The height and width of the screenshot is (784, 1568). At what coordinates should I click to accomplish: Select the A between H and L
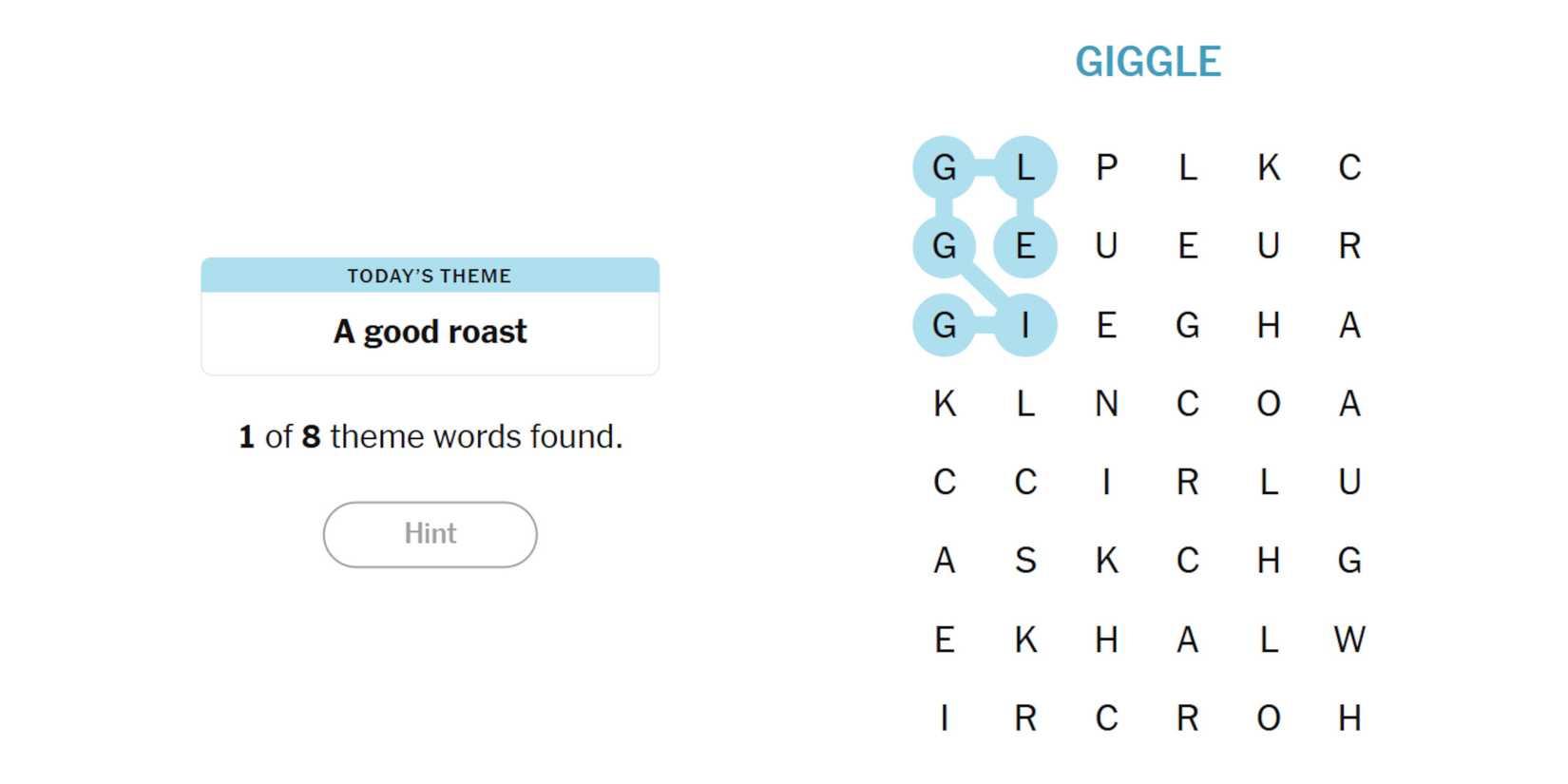[x=1188, y=640]
